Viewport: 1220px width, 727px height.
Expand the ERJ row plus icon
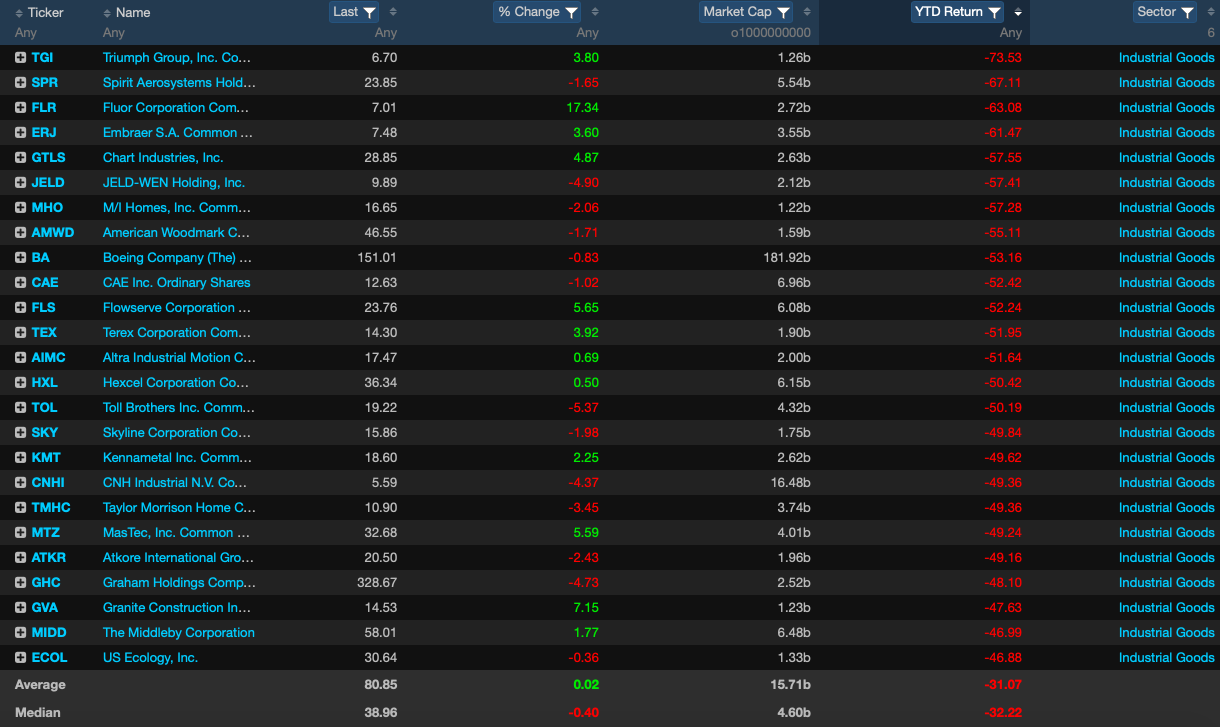(x=20, y=133)
